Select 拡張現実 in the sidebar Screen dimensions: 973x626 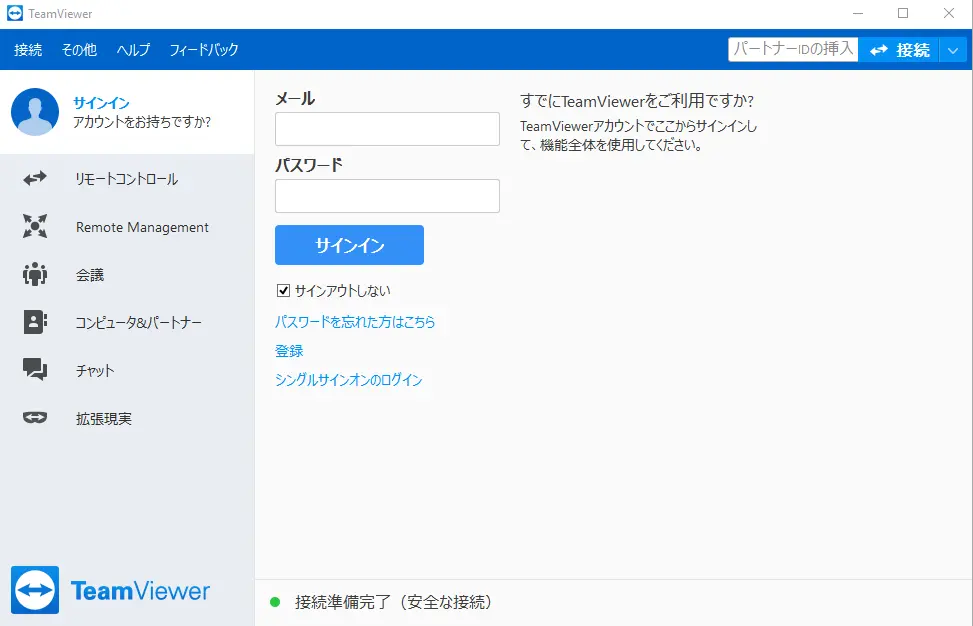click(x=127, y=419)
